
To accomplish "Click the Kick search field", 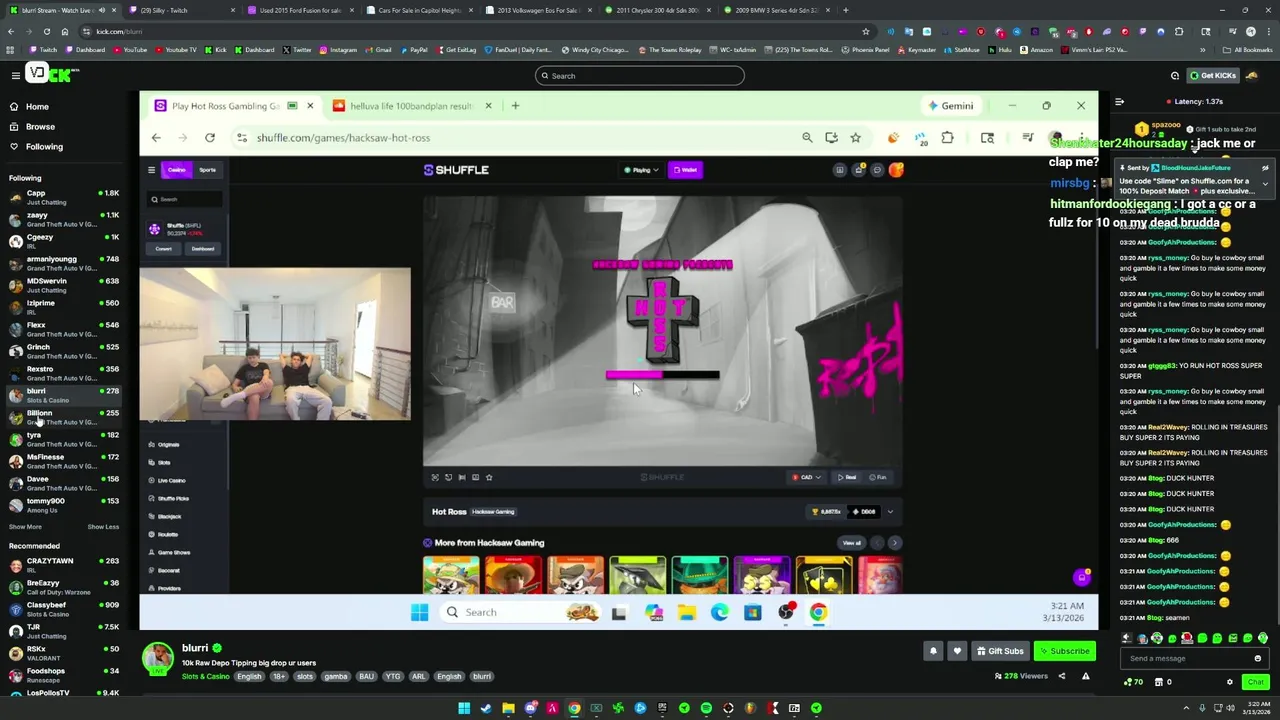I will pos(640,75).
